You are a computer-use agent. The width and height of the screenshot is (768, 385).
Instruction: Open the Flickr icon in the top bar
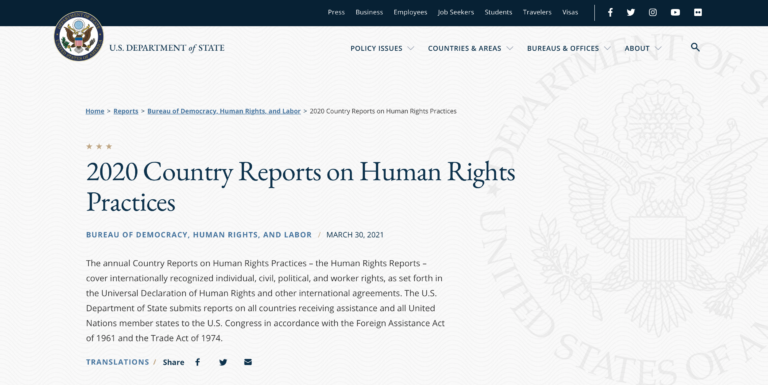pyautogui.click(x=698, y=12)
